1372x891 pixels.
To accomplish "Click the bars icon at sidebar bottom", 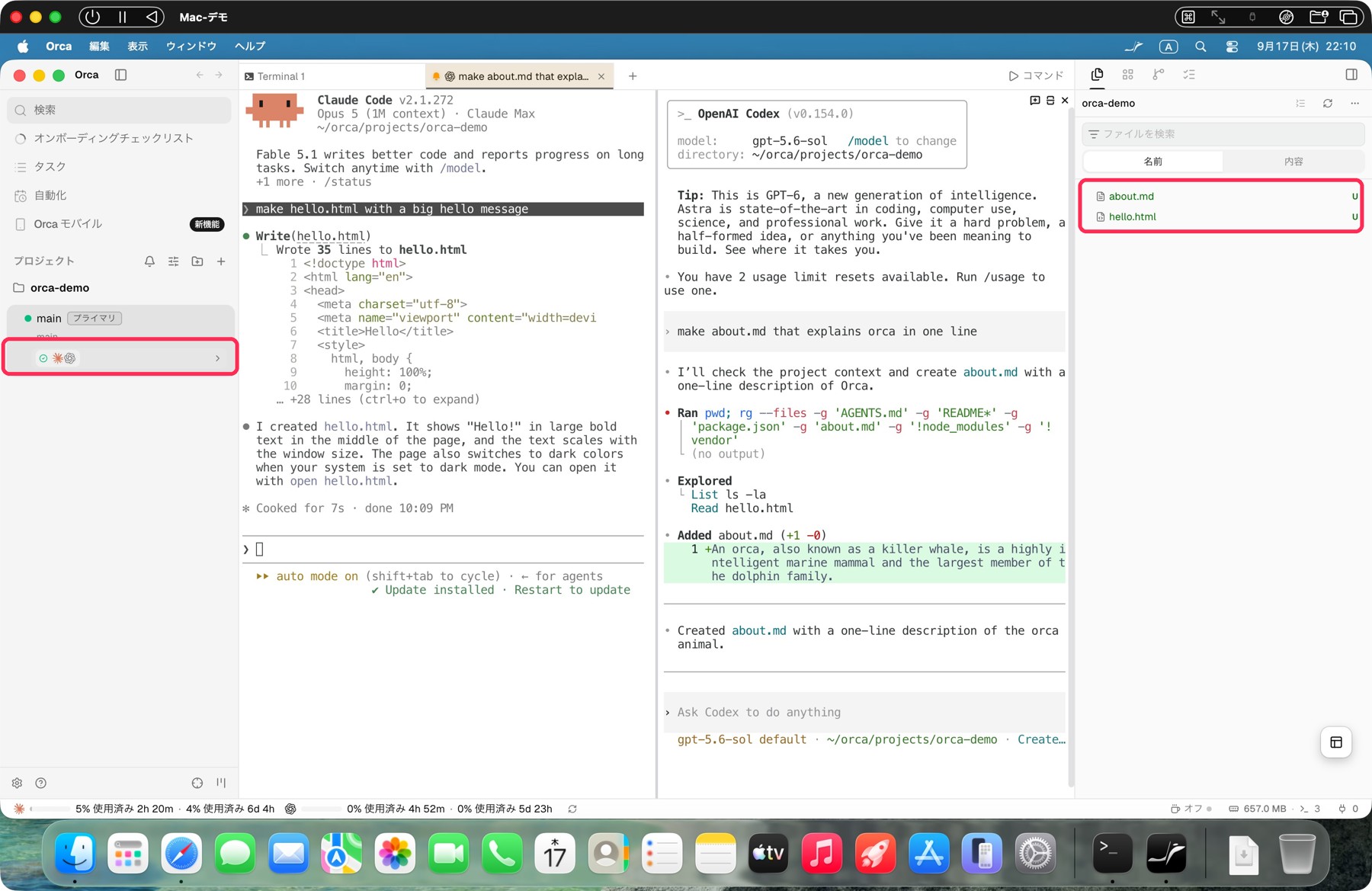I will point(221,783).
